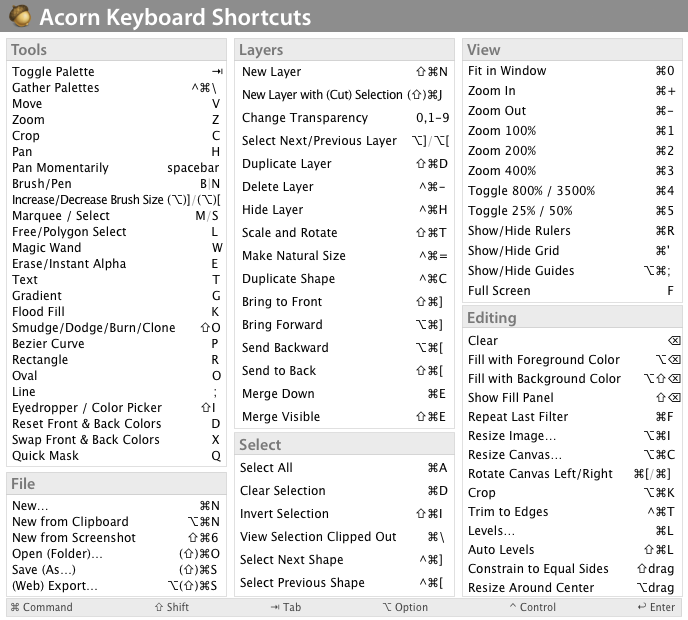Click 'Constrain to Equal Sides' entry

click(572, 569)
